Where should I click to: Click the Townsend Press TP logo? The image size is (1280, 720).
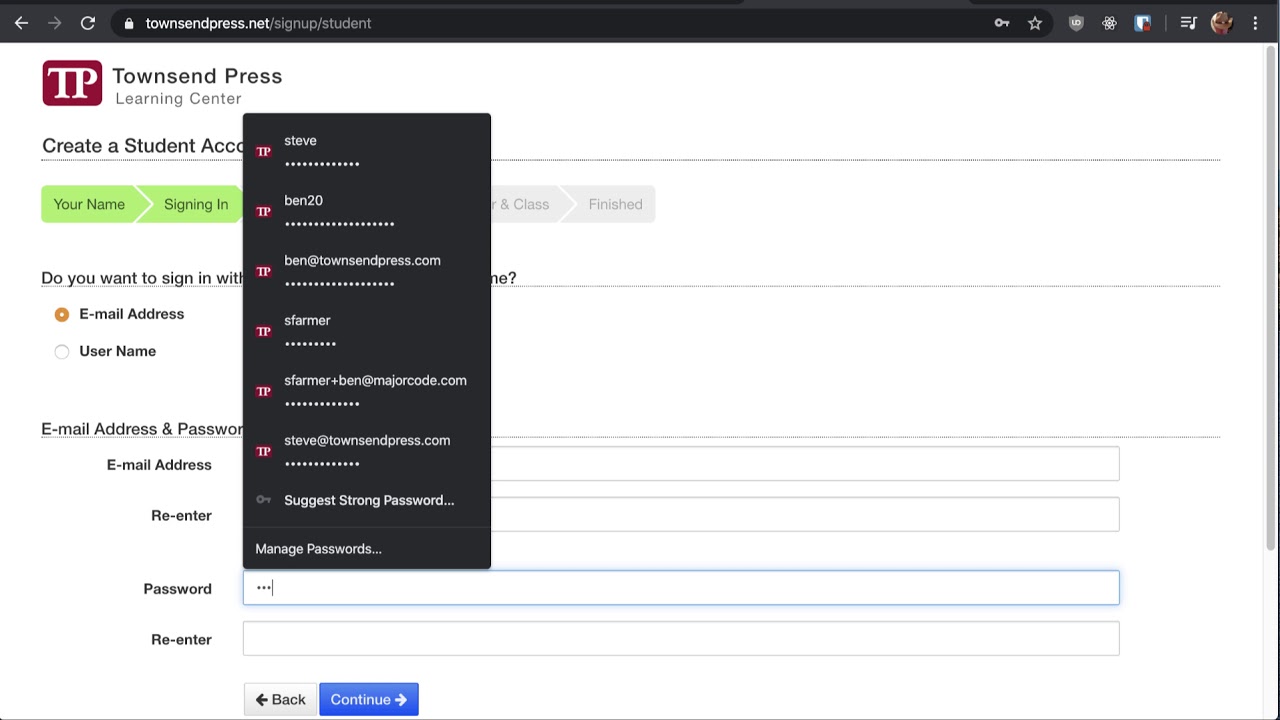click(72, 83)
